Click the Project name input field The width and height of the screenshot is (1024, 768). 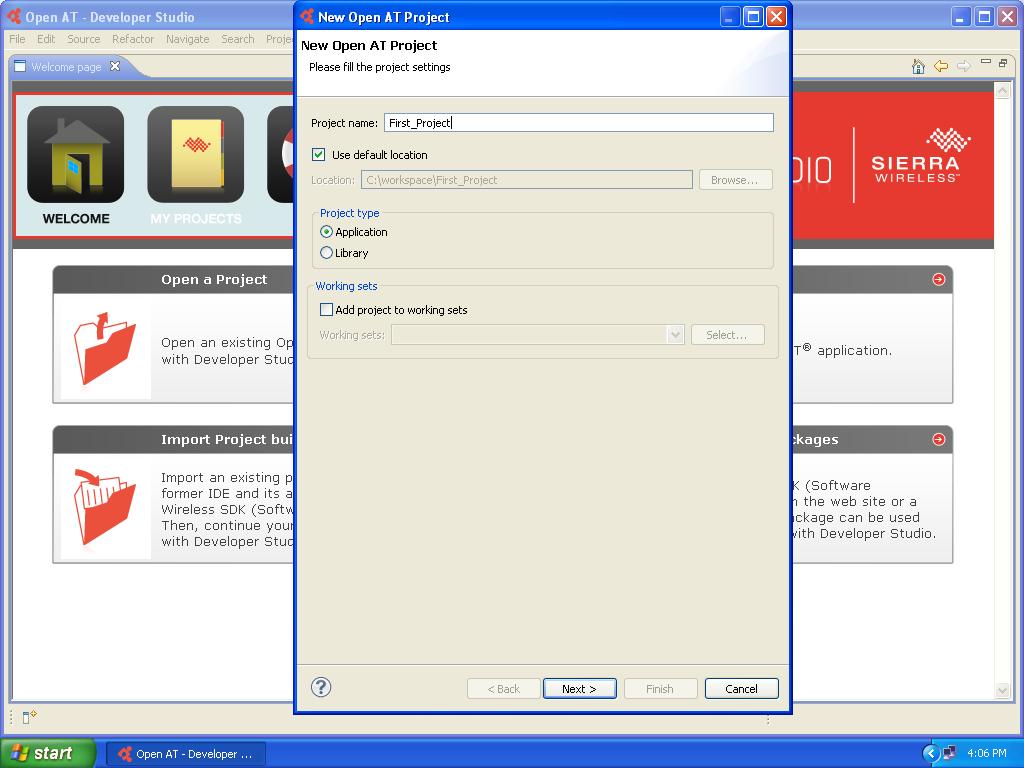tap(579, 123)
